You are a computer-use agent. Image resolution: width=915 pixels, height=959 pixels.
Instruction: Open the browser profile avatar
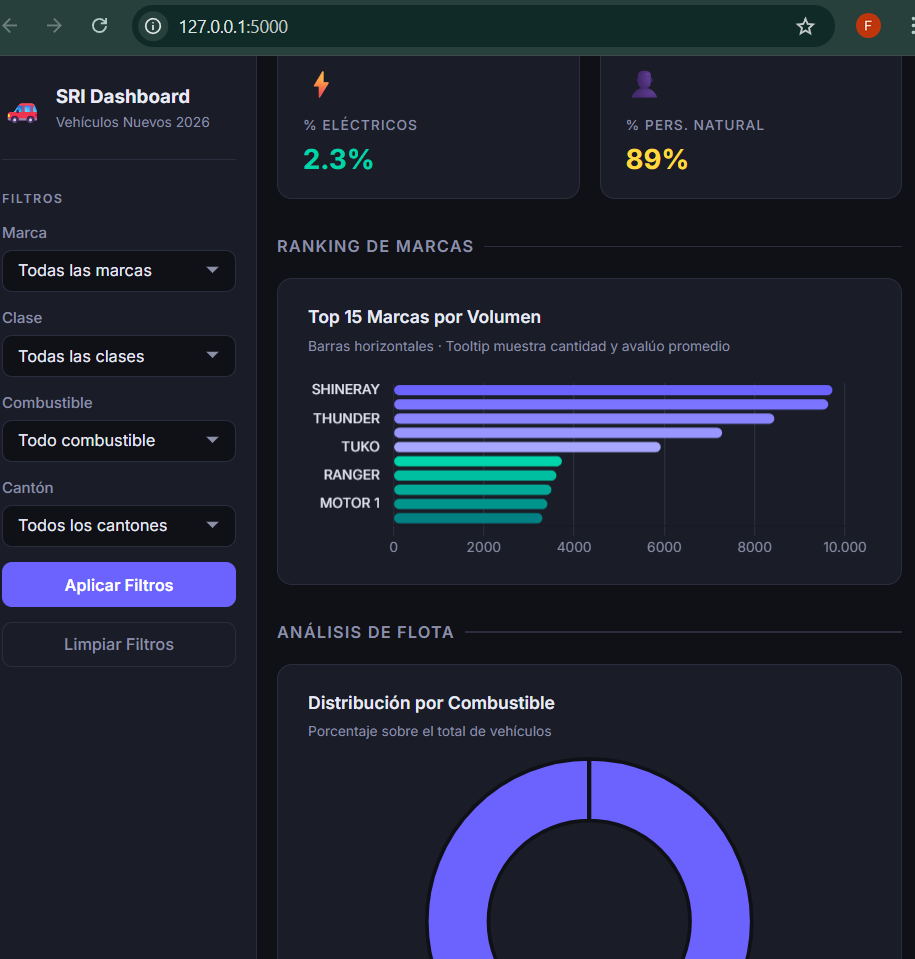click(867, 26)
